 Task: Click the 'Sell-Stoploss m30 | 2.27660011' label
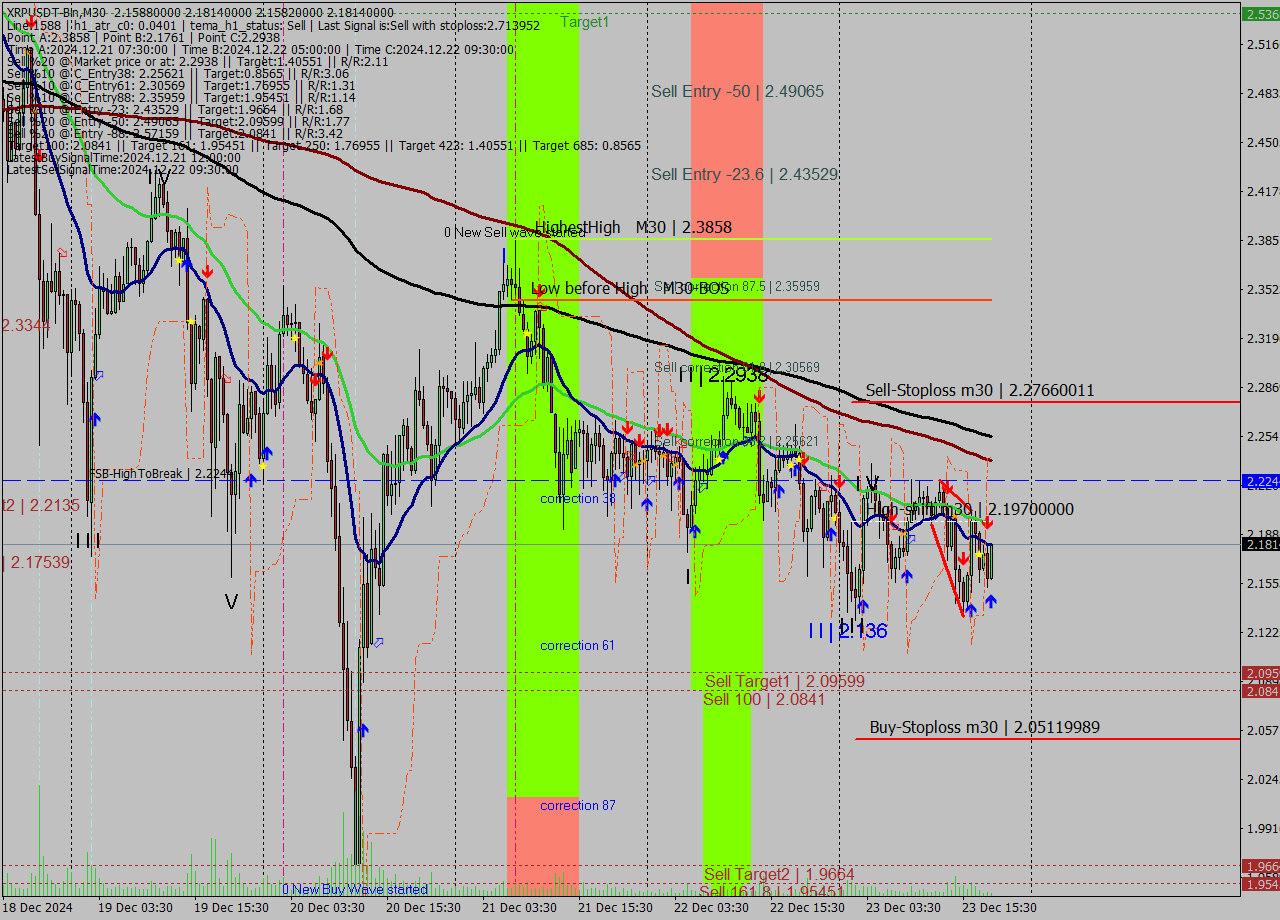[x=980, y=391]
